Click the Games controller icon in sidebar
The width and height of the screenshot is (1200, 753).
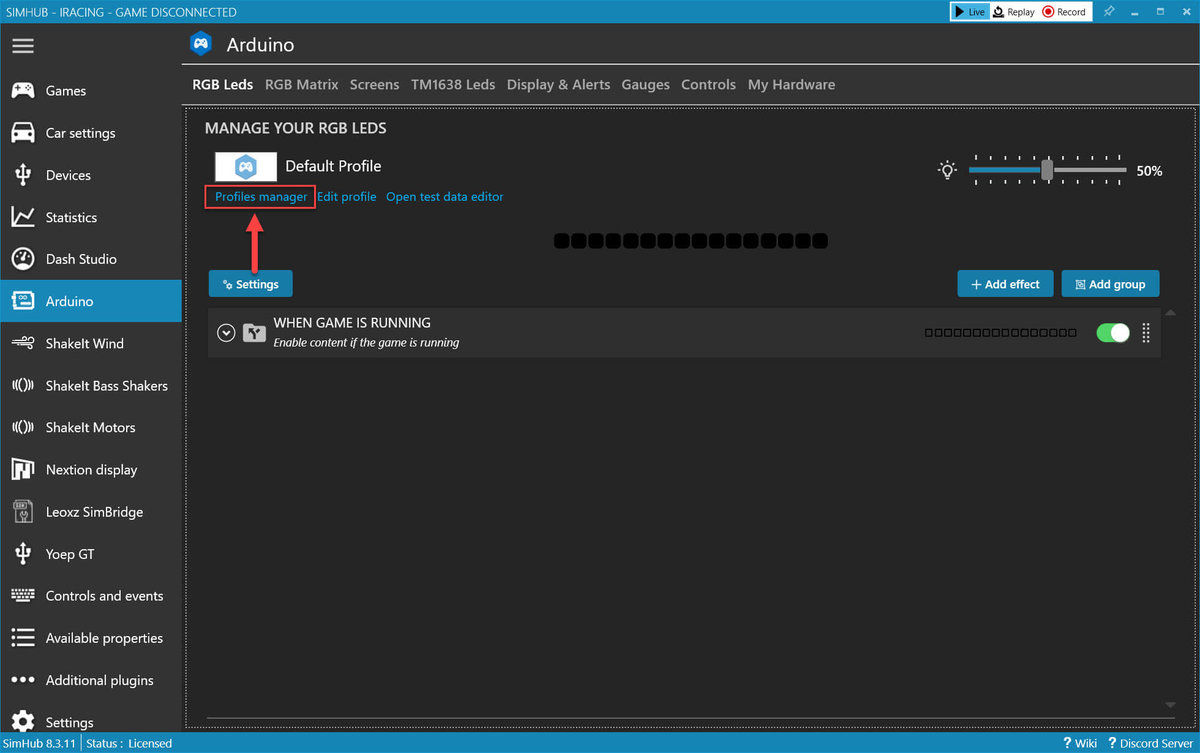tap(23, 91)
